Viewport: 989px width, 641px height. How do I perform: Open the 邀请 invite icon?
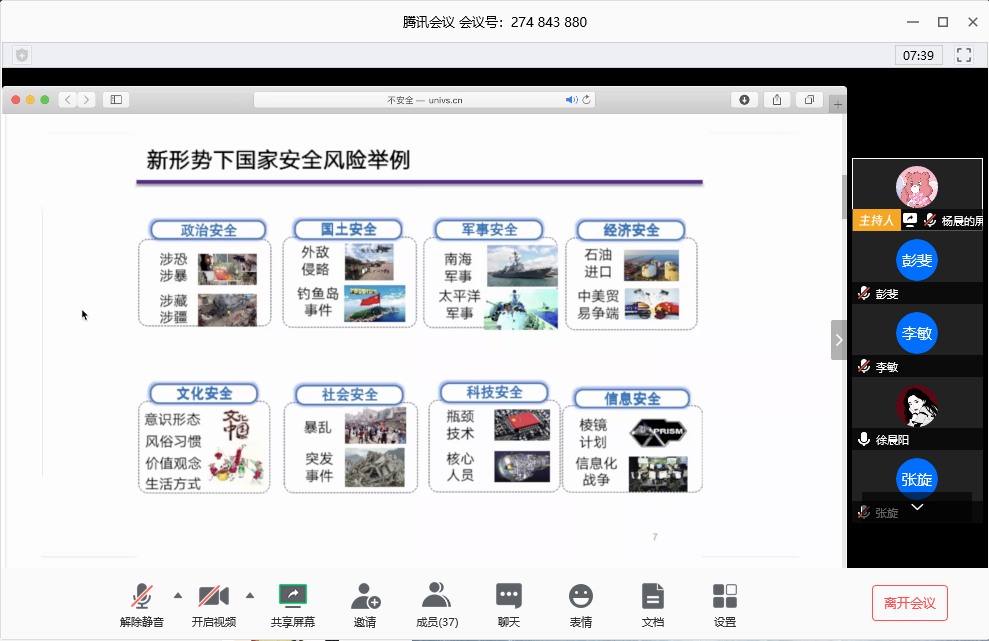point(365,604)
